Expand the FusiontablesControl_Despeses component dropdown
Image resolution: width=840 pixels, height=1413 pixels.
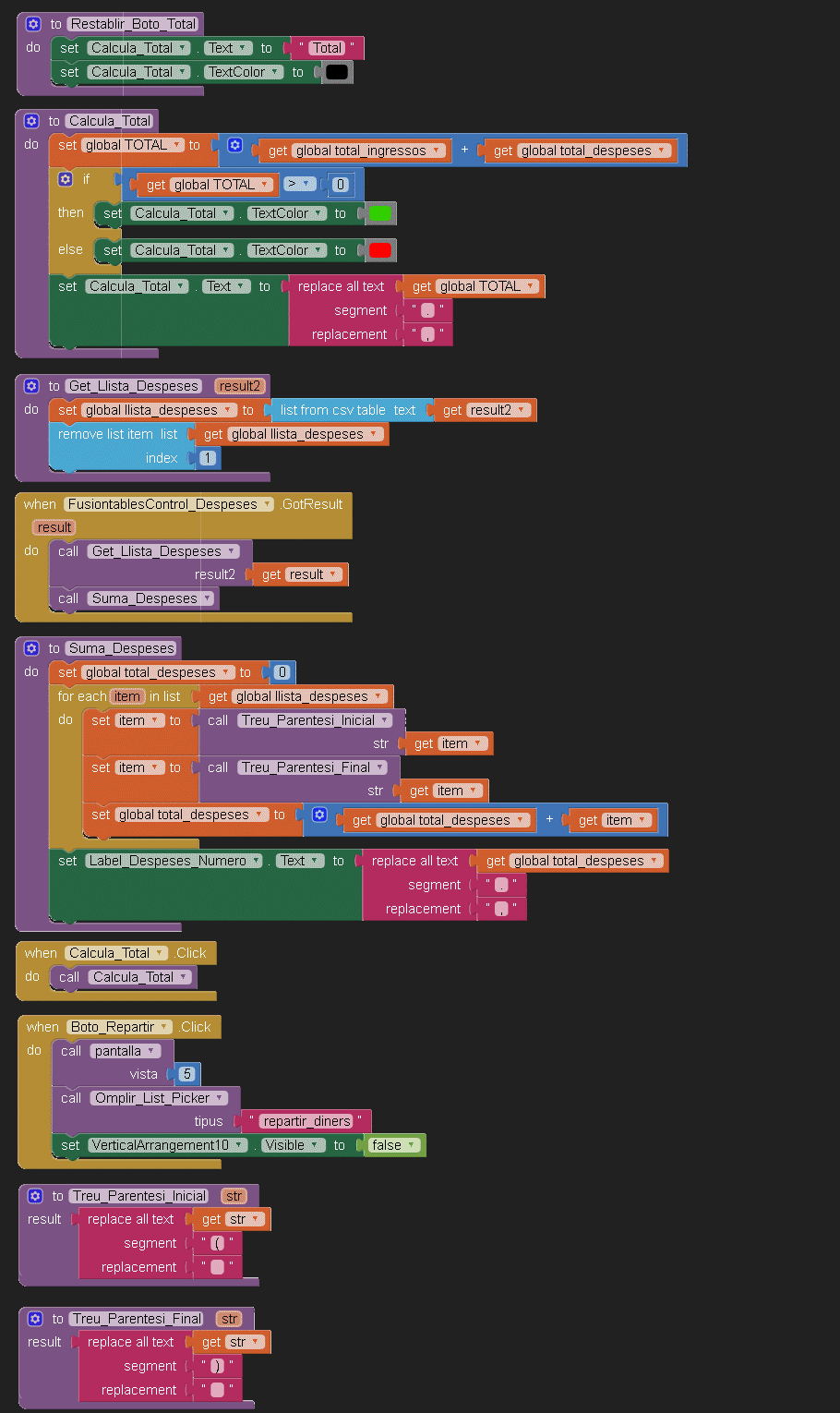point(268,504)
